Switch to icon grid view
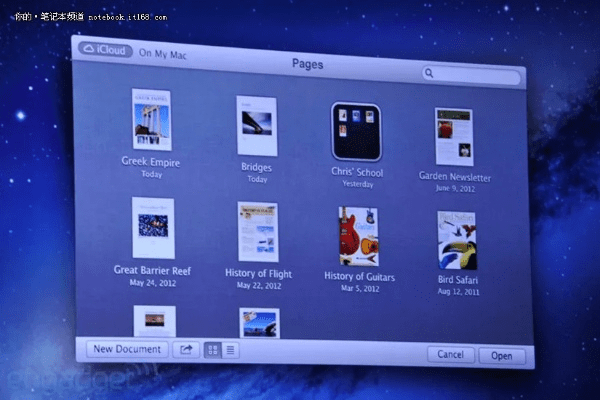 tap(213, 350)
